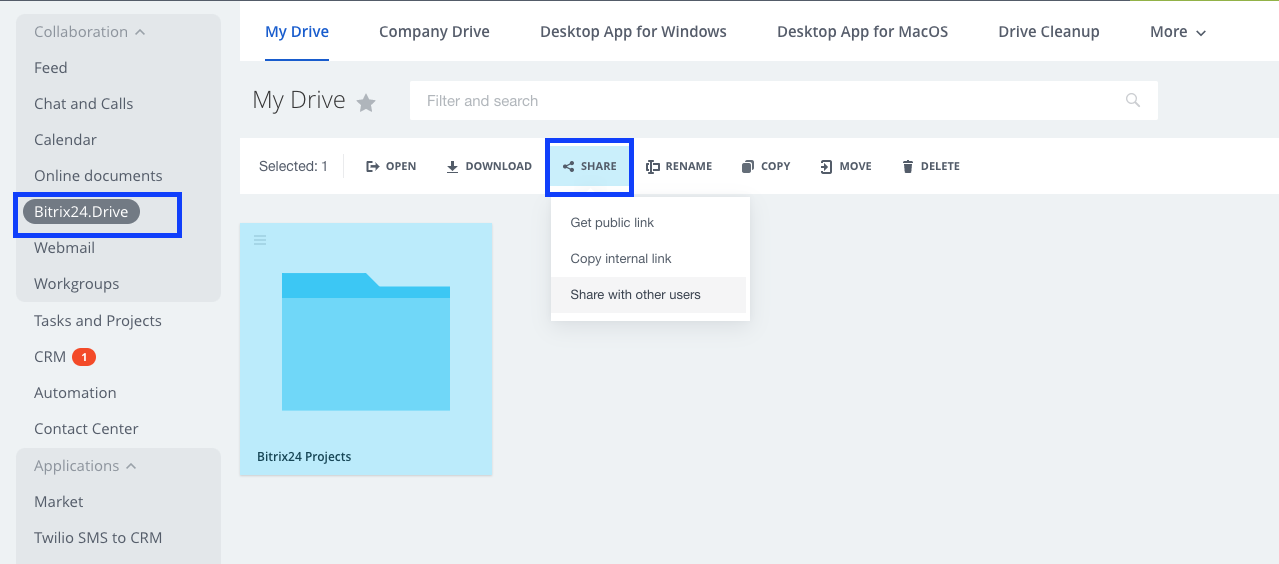Click the Rename icon

pyautogui.click(x=653, y=167)
